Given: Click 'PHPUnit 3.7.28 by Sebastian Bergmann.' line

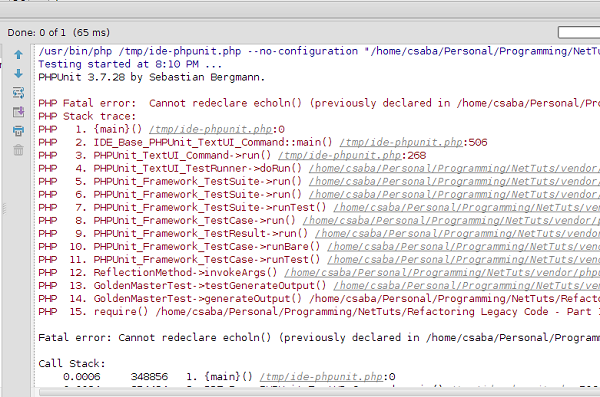Looking at the screenshot, I should click(152, 77).
